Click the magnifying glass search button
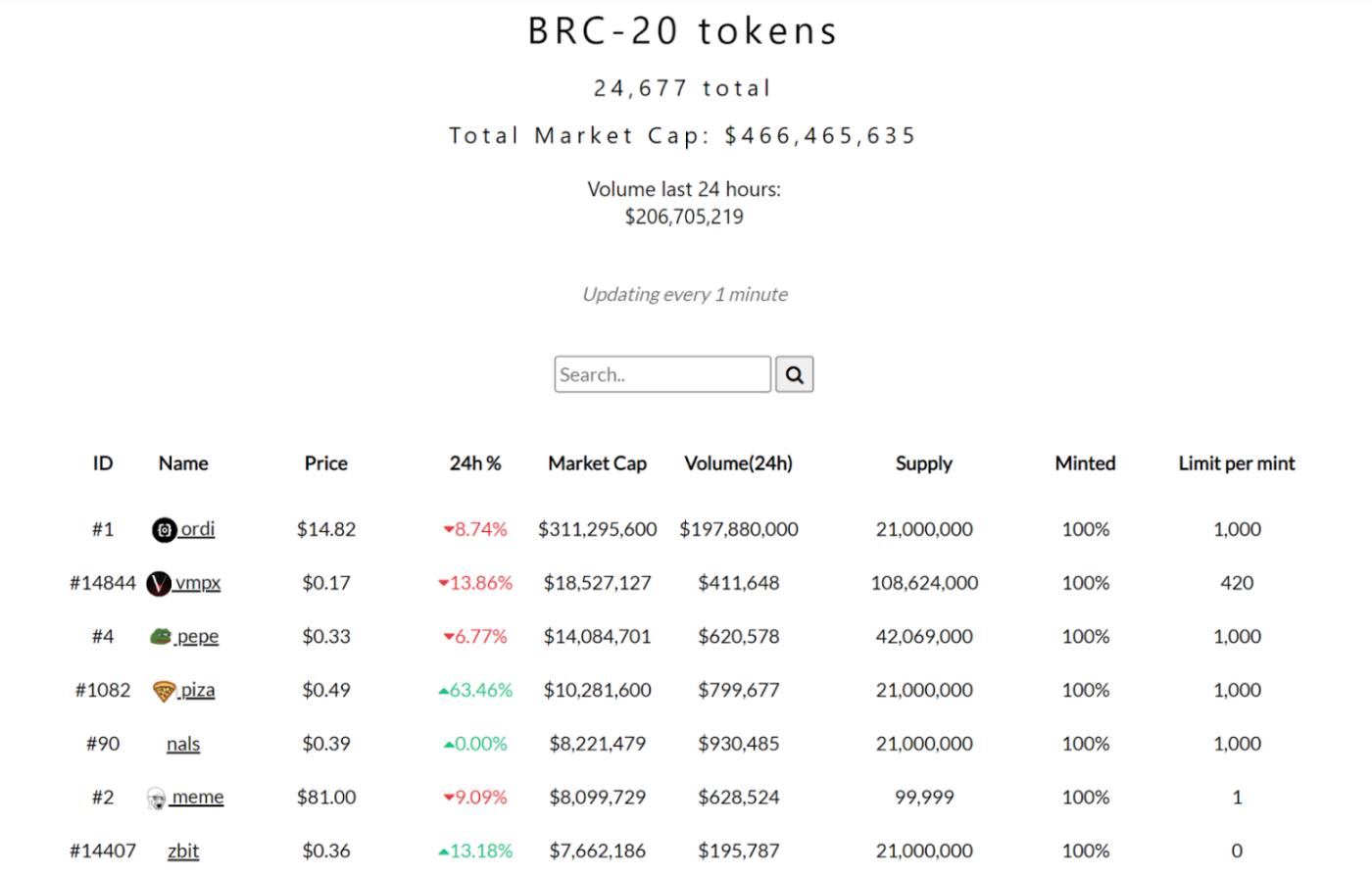1372x875 pixels. pos(794,374)
